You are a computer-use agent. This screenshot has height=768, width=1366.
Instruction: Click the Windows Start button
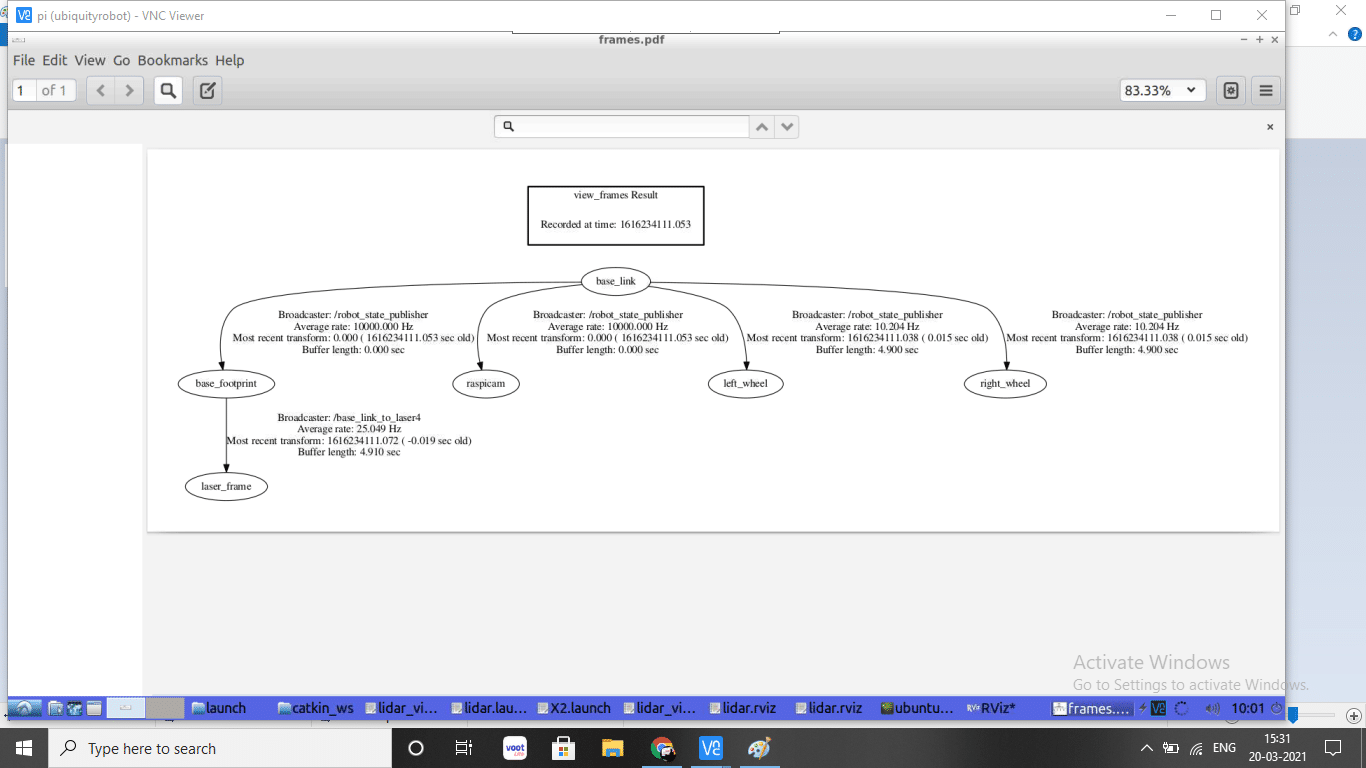pos(23,748)
